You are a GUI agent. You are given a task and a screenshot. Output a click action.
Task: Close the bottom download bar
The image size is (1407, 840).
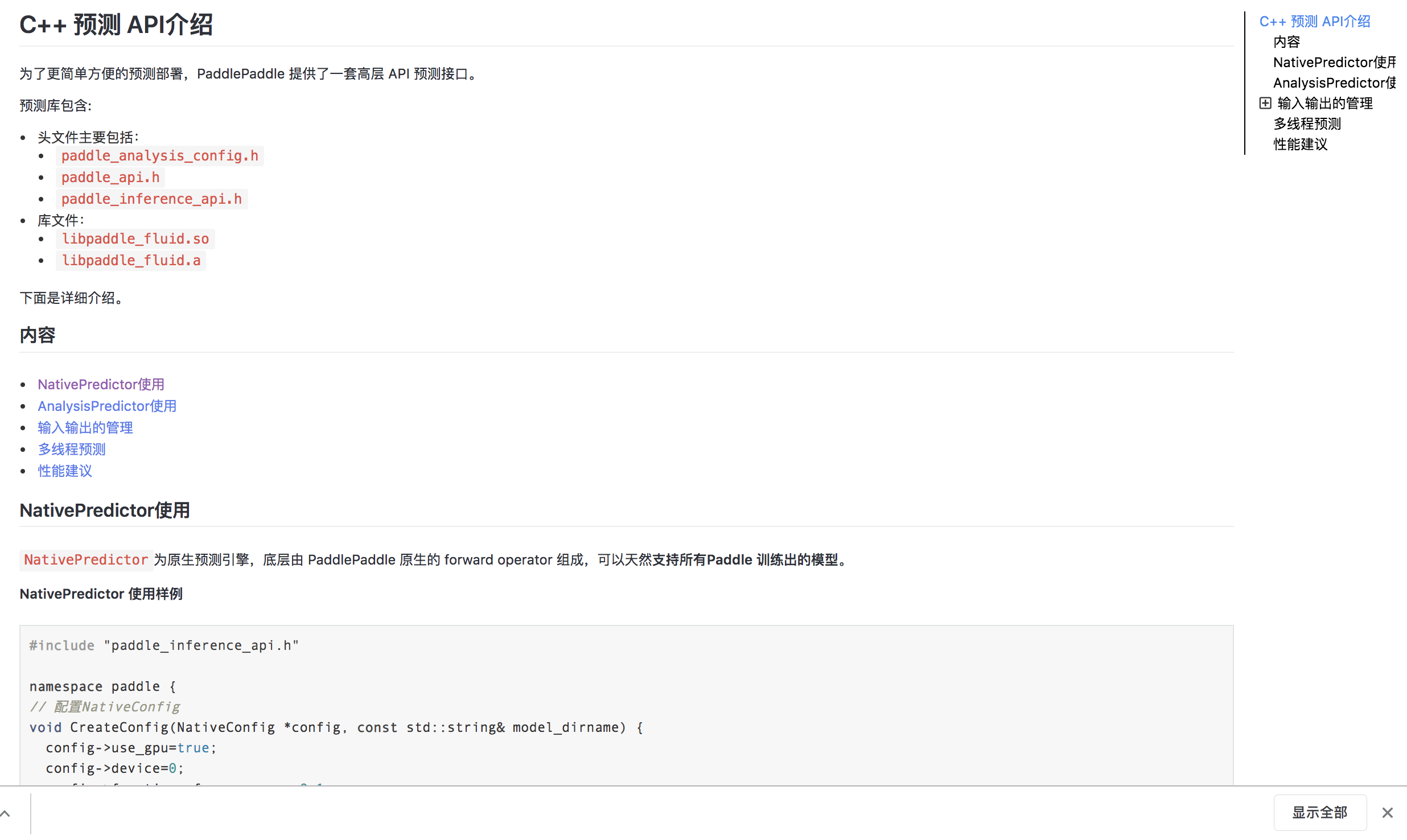click(1387, 813)
